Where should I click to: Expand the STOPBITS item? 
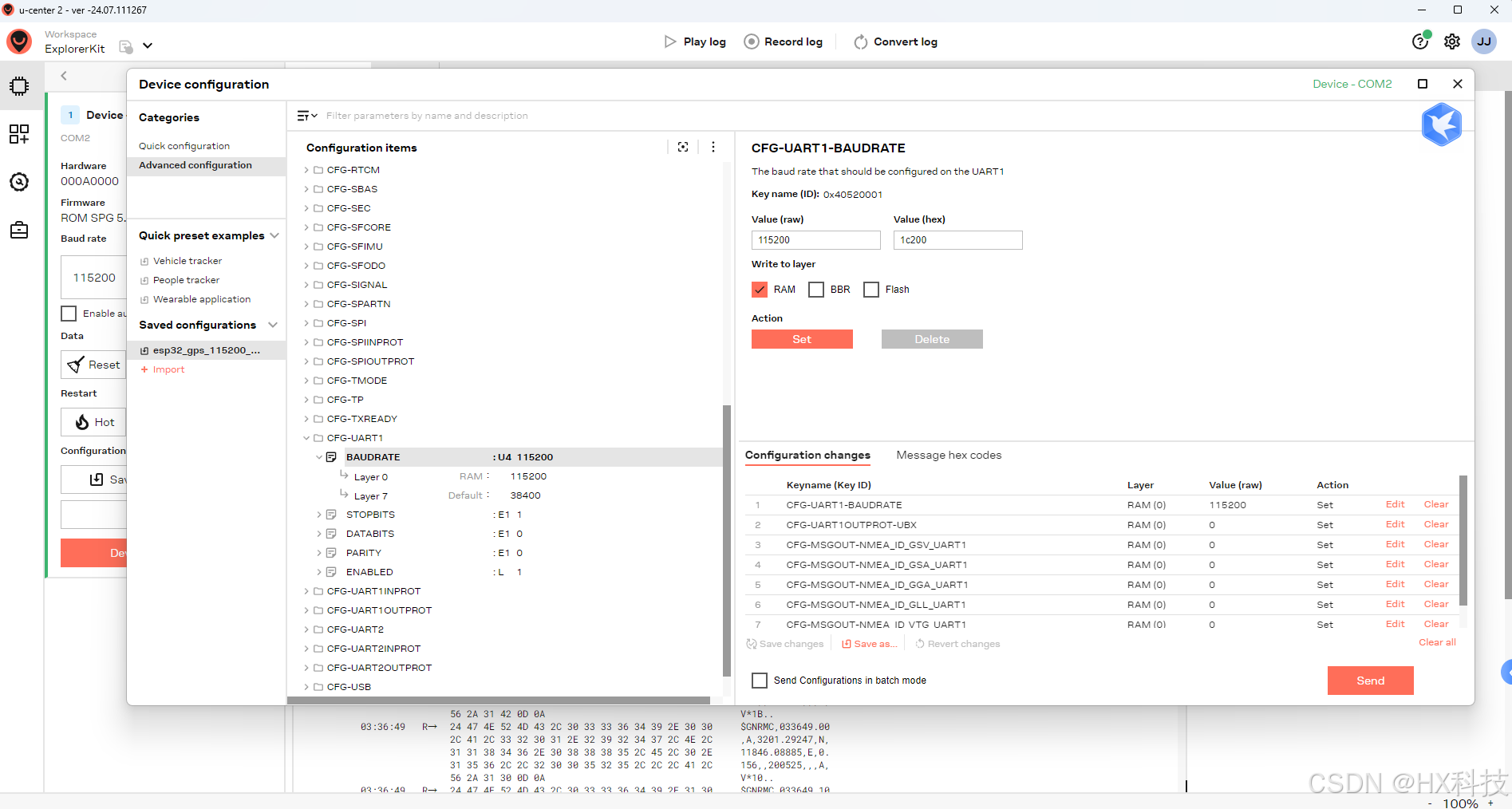click(319, 515)
